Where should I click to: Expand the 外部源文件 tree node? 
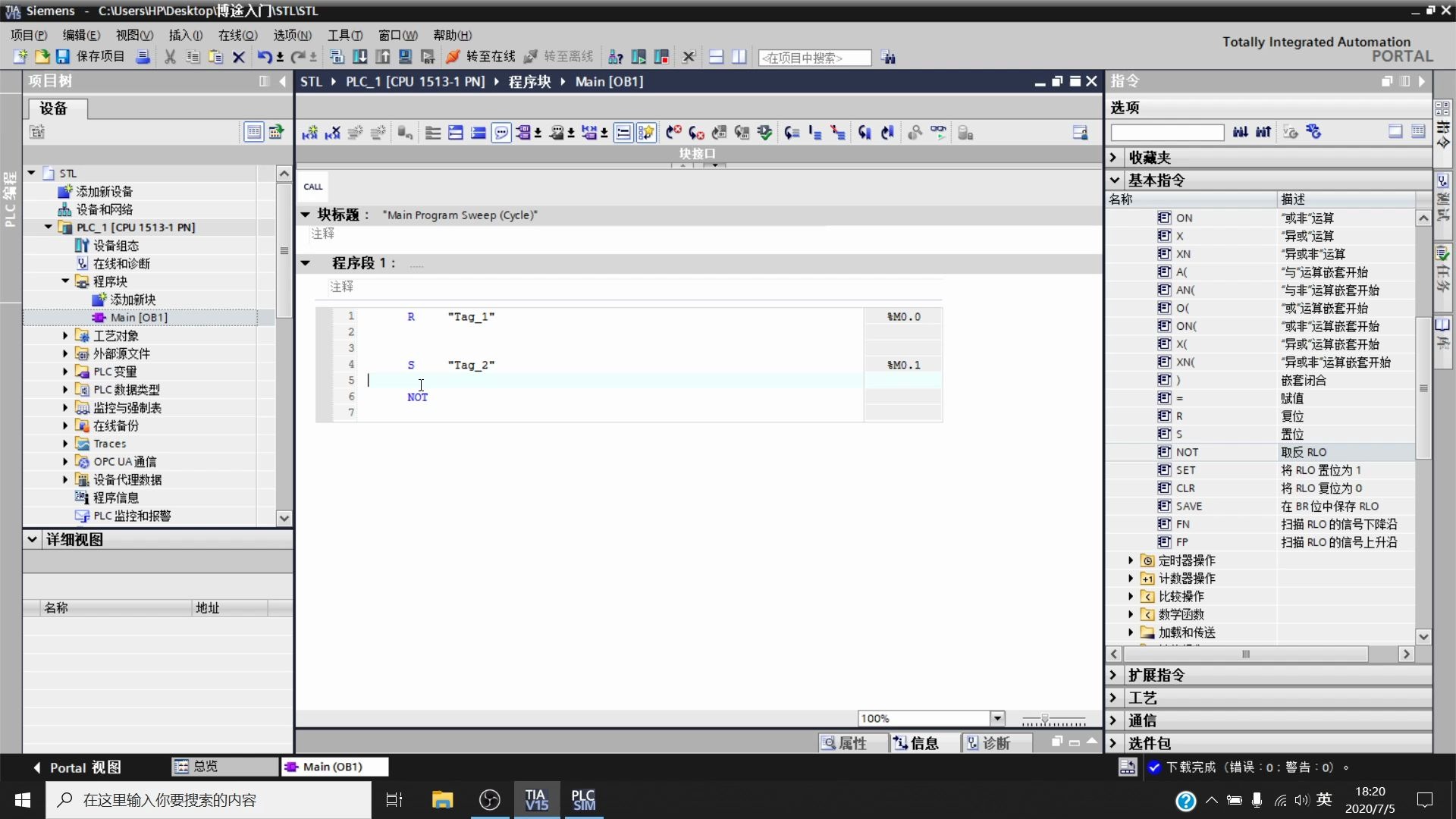(65, 353)
